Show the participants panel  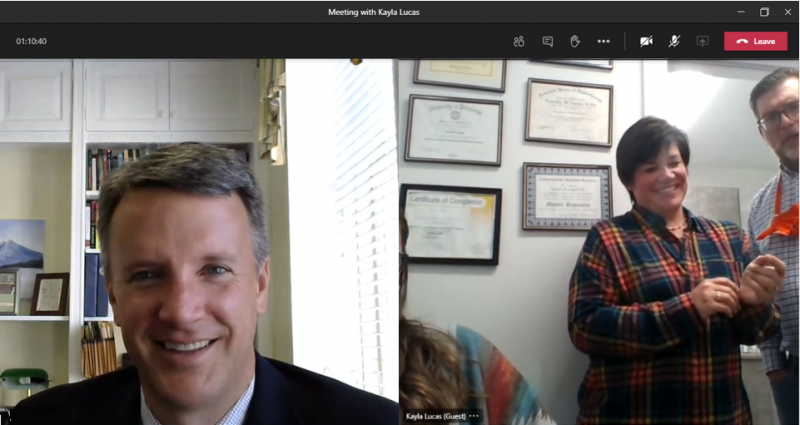tap(519, 41)
